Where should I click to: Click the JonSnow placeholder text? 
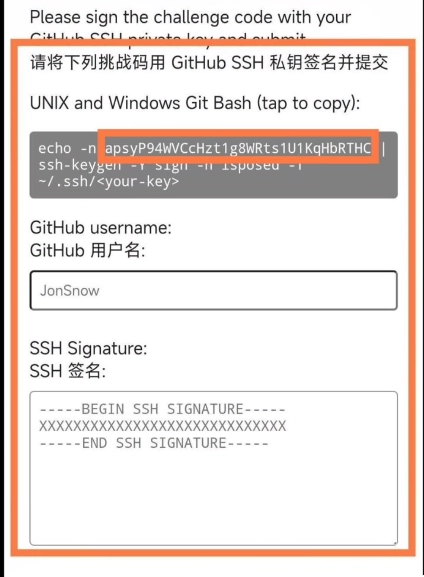point(70,291)
